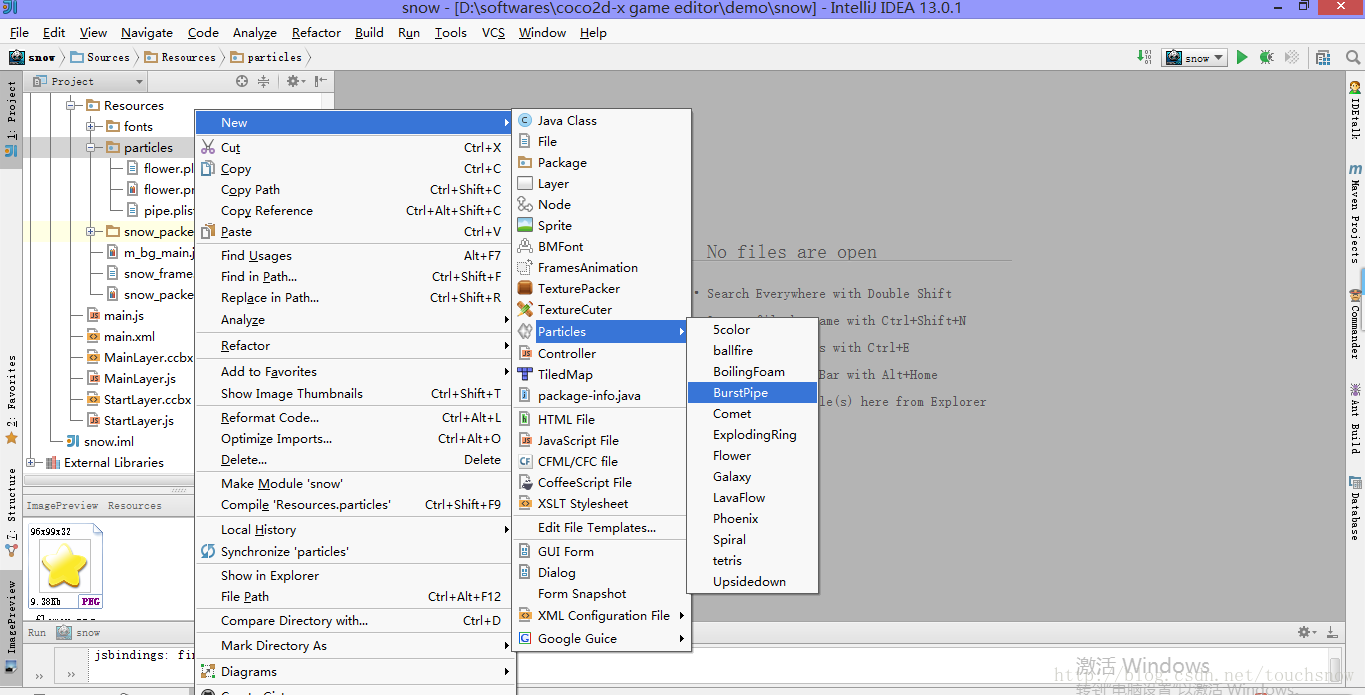
Task: Open the Project view type dropdown
Action: pyautogui.click(x=88, y=81)
